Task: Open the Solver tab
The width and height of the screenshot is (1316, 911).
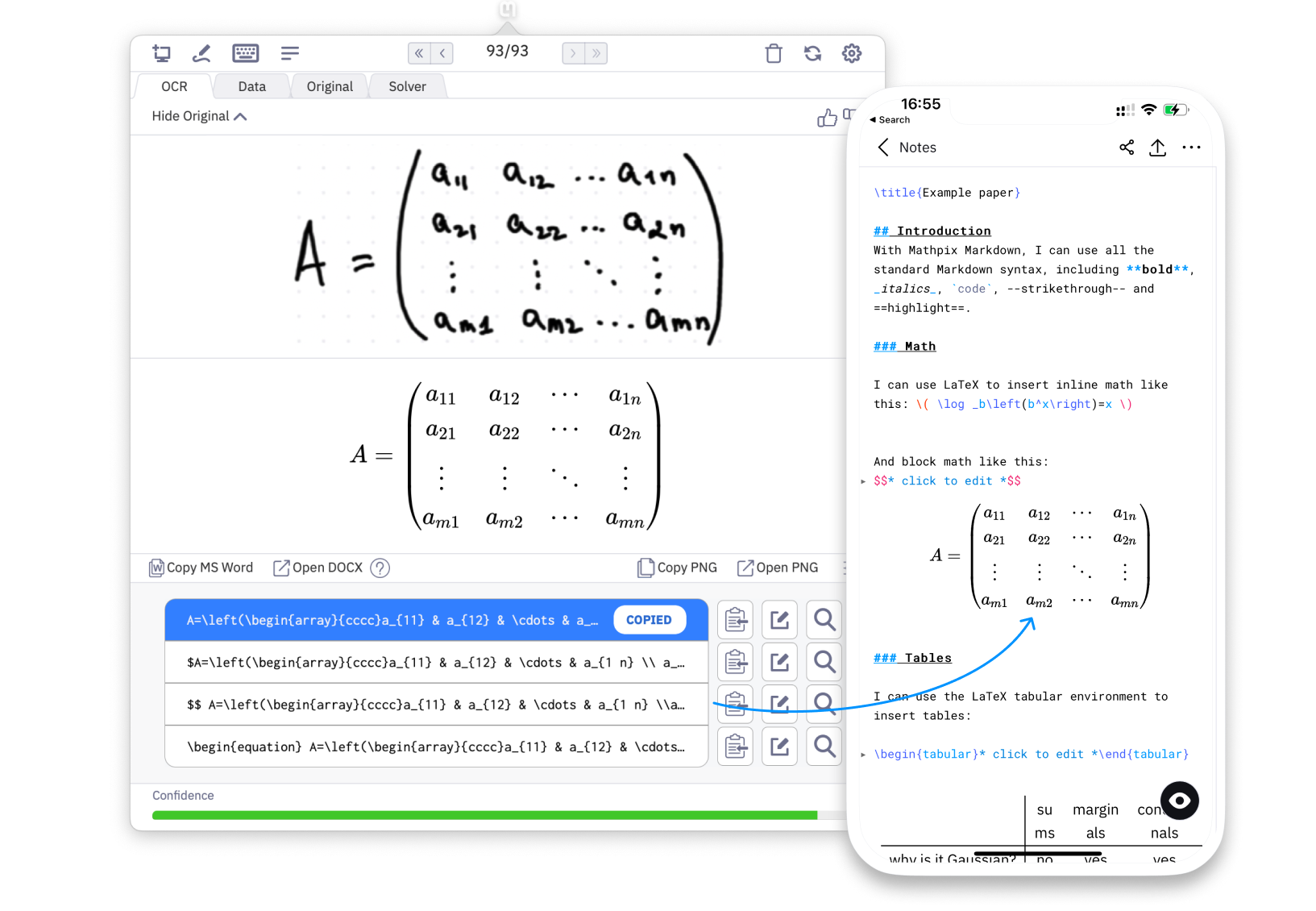Action: (407, 85)
